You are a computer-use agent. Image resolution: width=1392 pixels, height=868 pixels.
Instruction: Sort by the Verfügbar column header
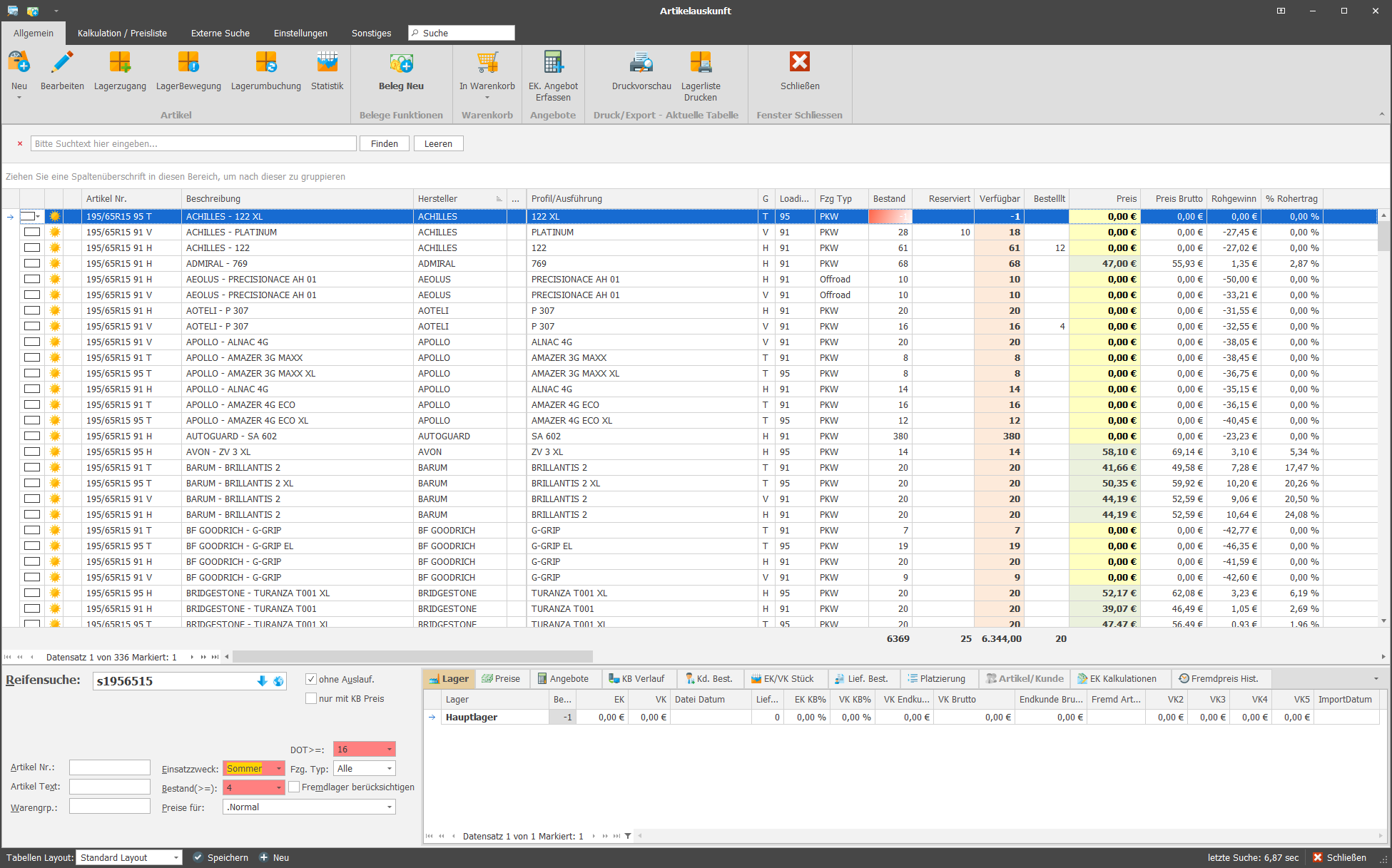[1000, 198]
